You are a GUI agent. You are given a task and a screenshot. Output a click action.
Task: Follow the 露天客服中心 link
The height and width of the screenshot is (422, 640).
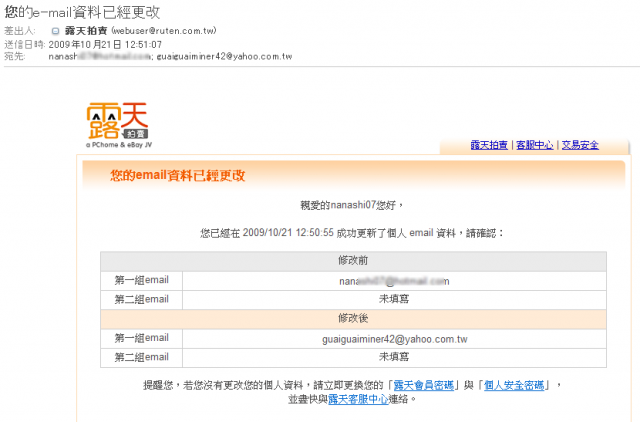pos(358,399)
